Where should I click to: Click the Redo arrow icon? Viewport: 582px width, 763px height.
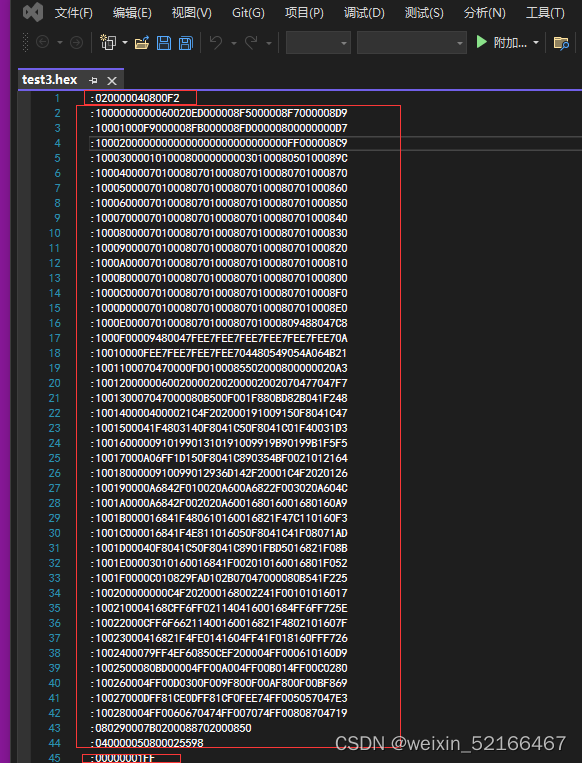(x=252, y=43)
